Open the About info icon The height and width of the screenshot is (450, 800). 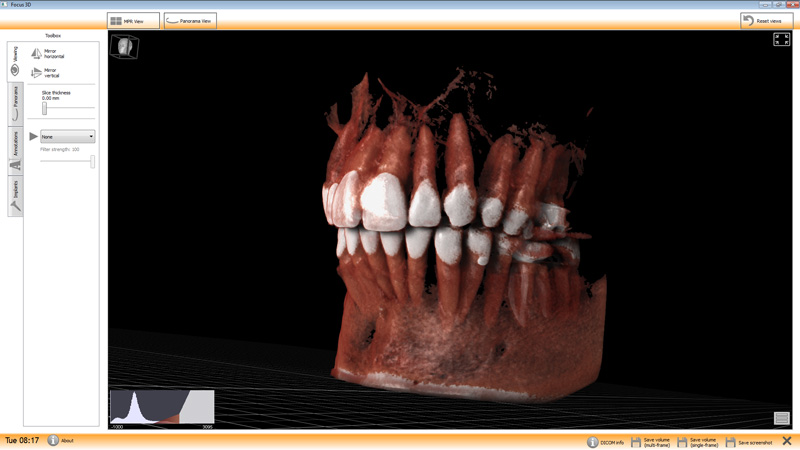53,440
